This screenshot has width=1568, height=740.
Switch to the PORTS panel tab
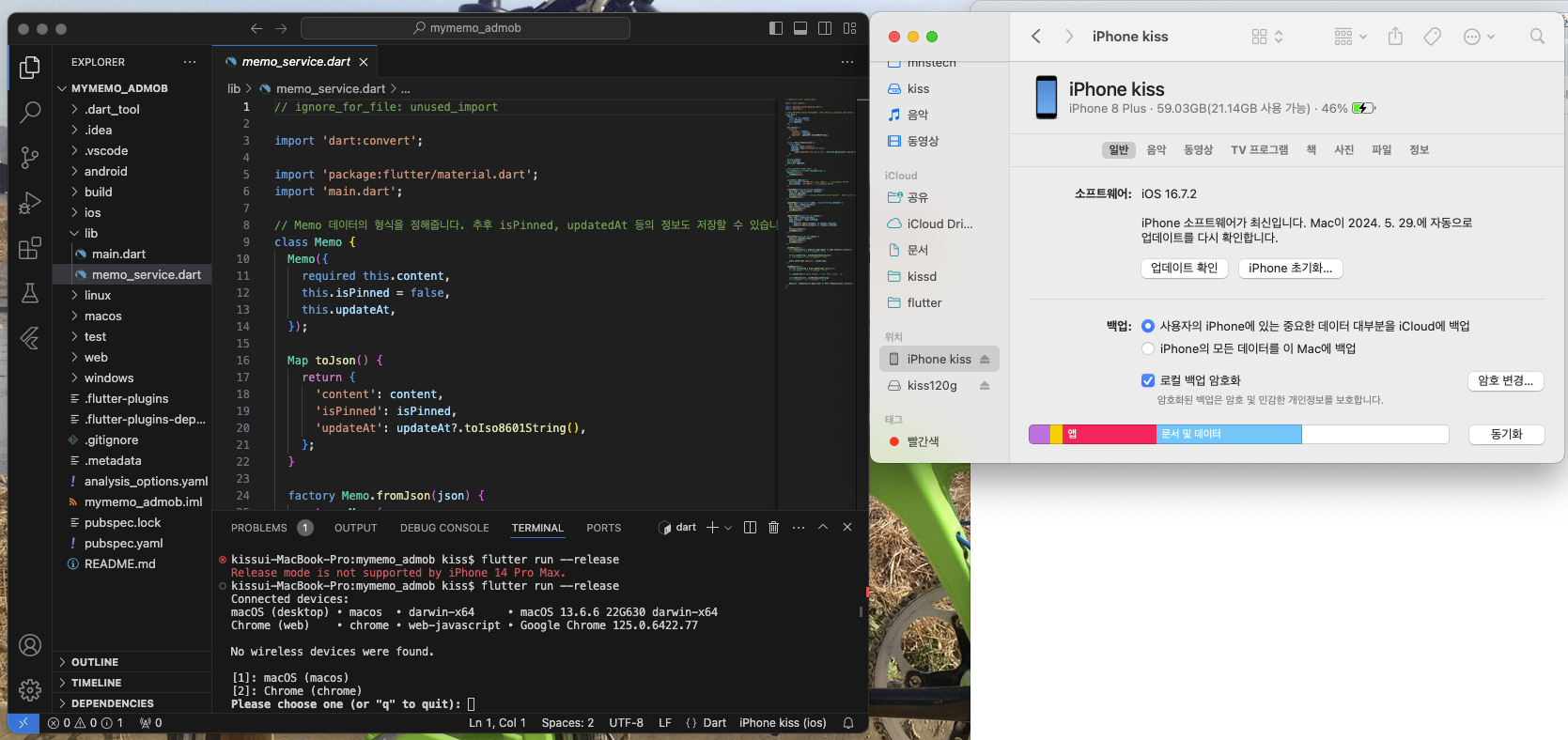pos(603,528)
